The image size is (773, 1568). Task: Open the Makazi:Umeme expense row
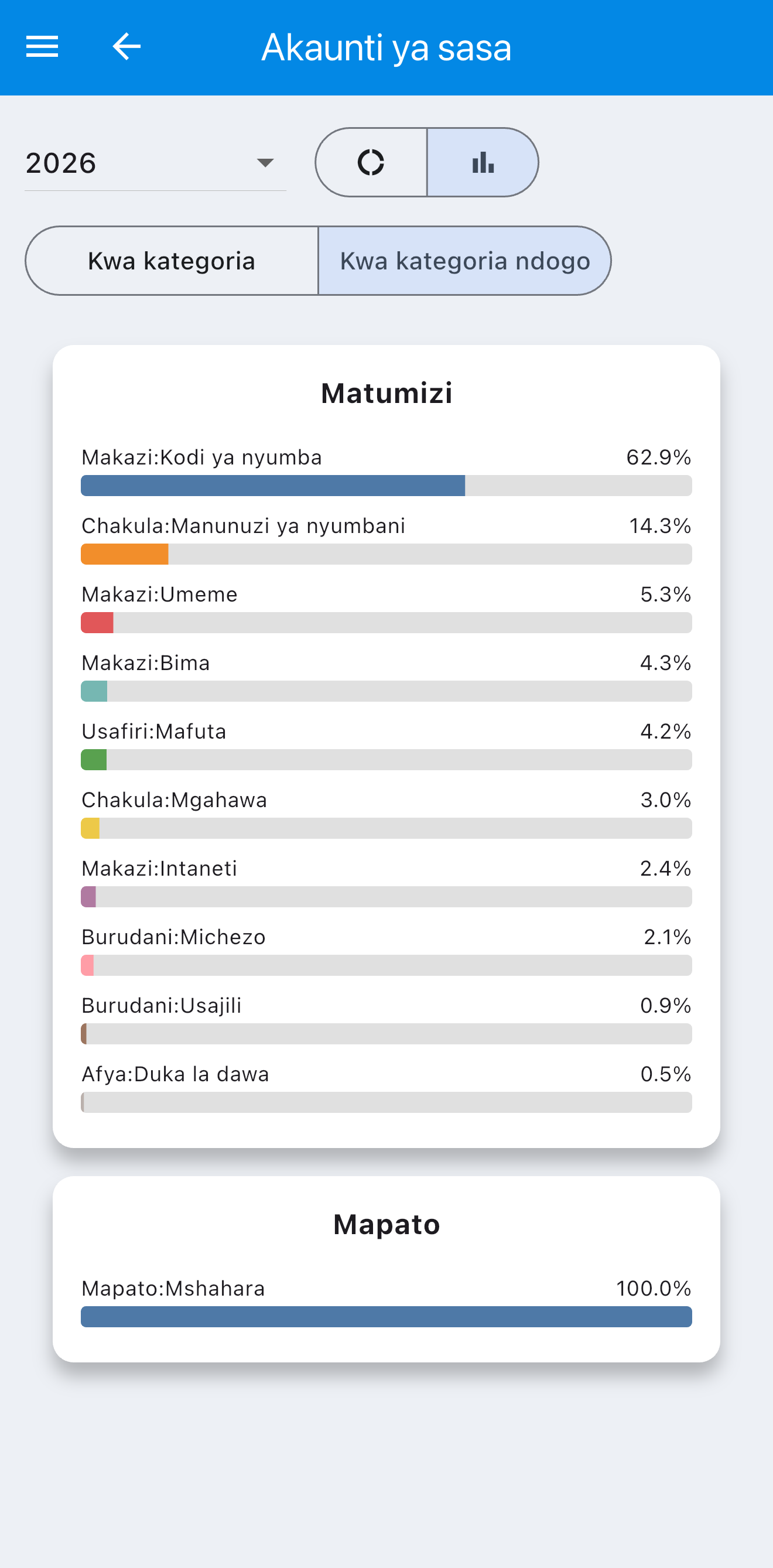point(386,609)
